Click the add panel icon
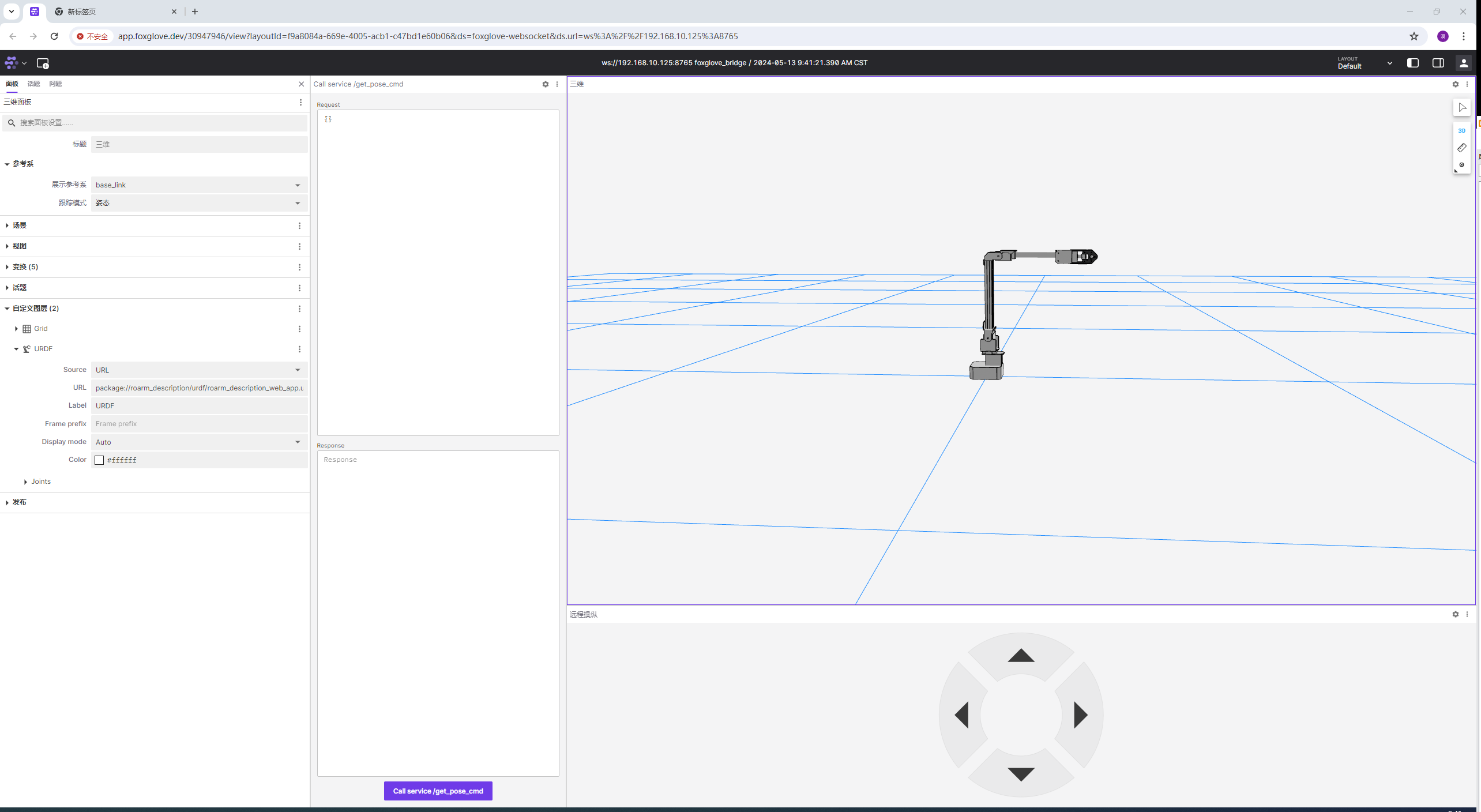1481x812 pixels. point(43,63)
